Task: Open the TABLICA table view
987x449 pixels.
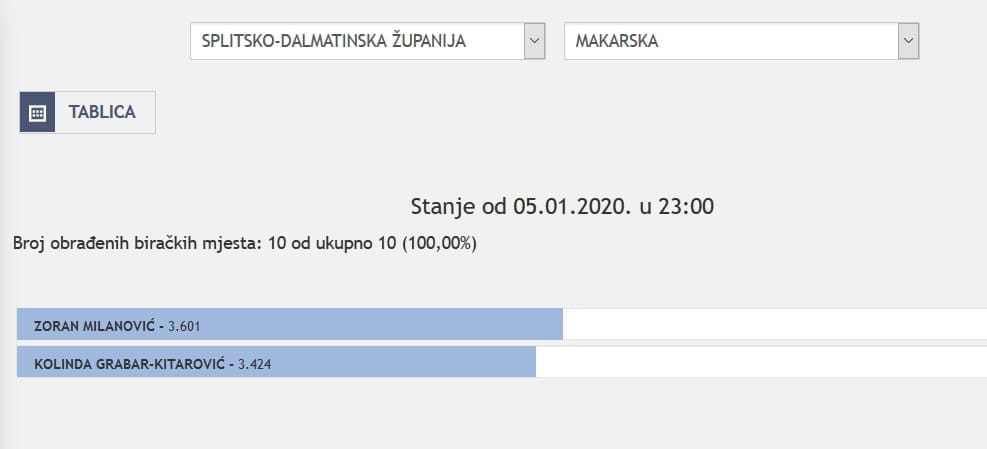Action: (101, 112)
